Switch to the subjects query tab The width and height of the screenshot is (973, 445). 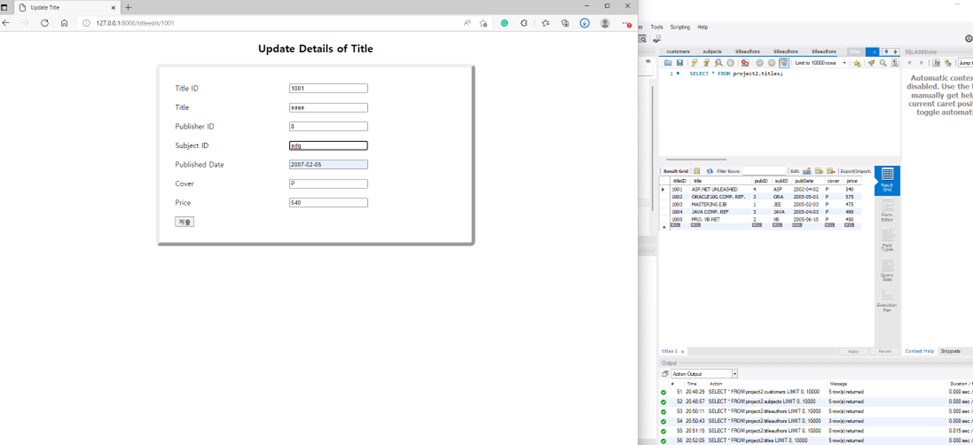[x=712, y=52]
